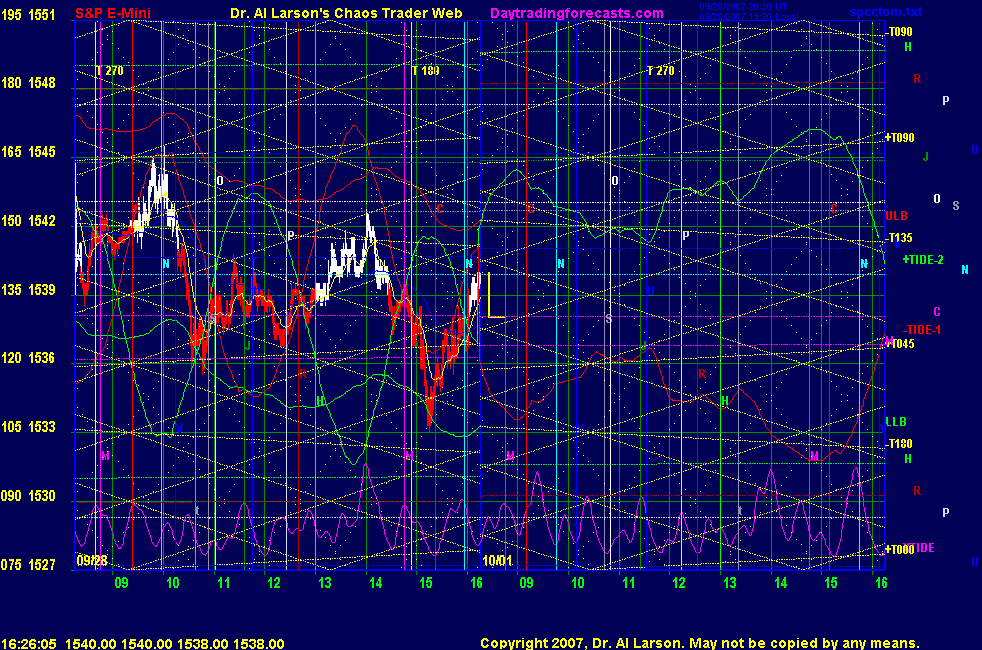Click the "105 1533" price axis label
This screenshot has width=982, height=650.
pyautogui.click(x=28, y=427)
